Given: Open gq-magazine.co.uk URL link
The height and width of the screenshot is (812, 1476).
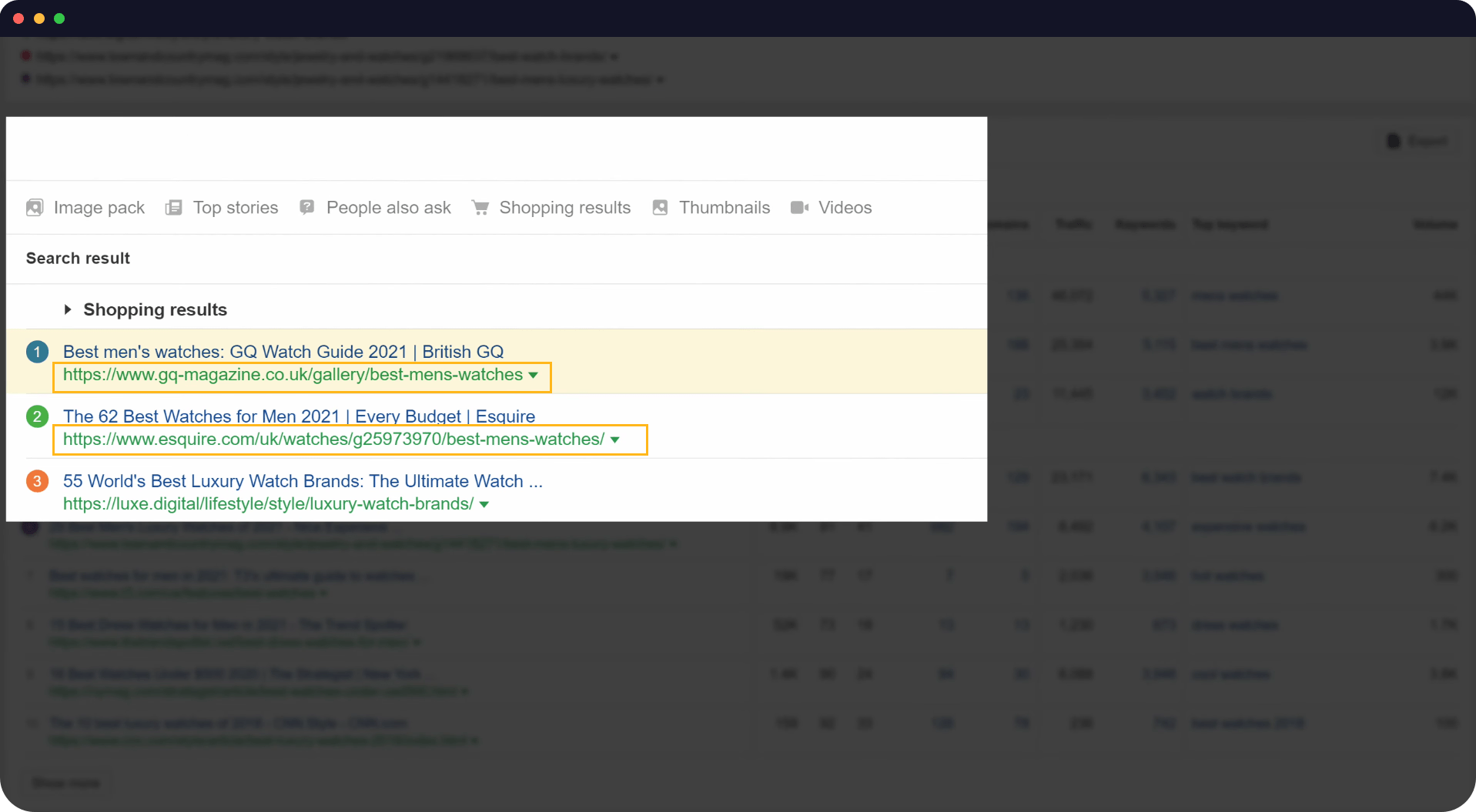Looking at the screenshot, I should [293, 375].
